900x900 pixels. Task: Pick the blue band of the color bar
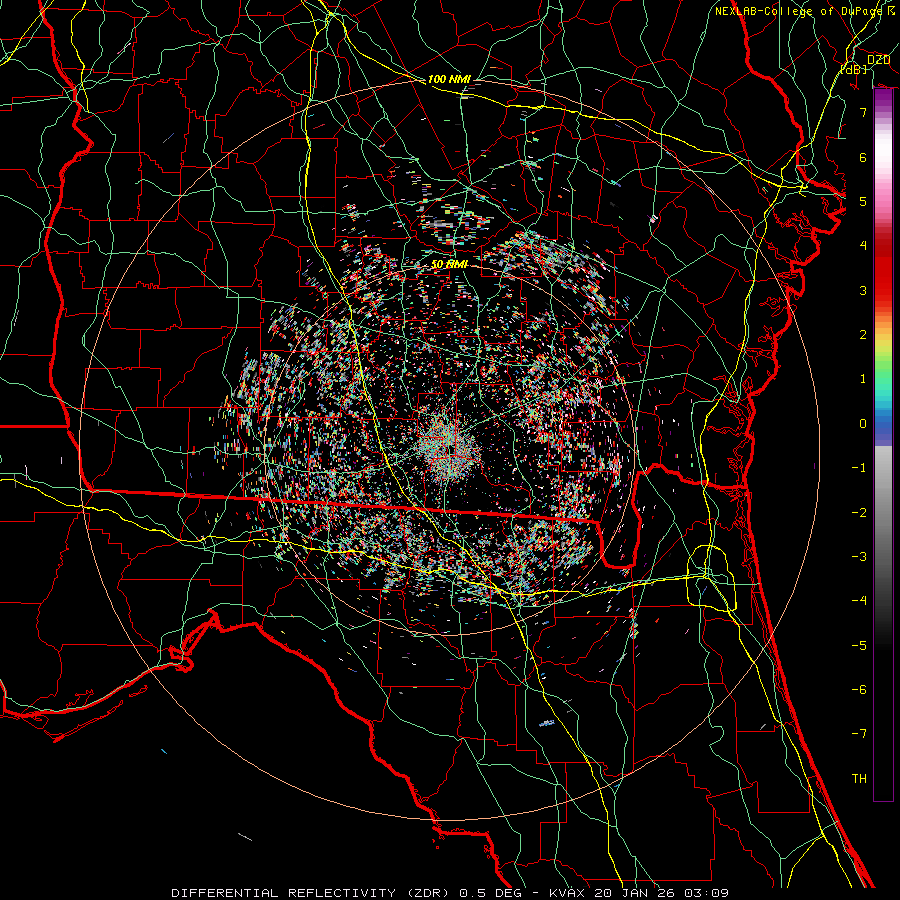[x=883, y=425]
